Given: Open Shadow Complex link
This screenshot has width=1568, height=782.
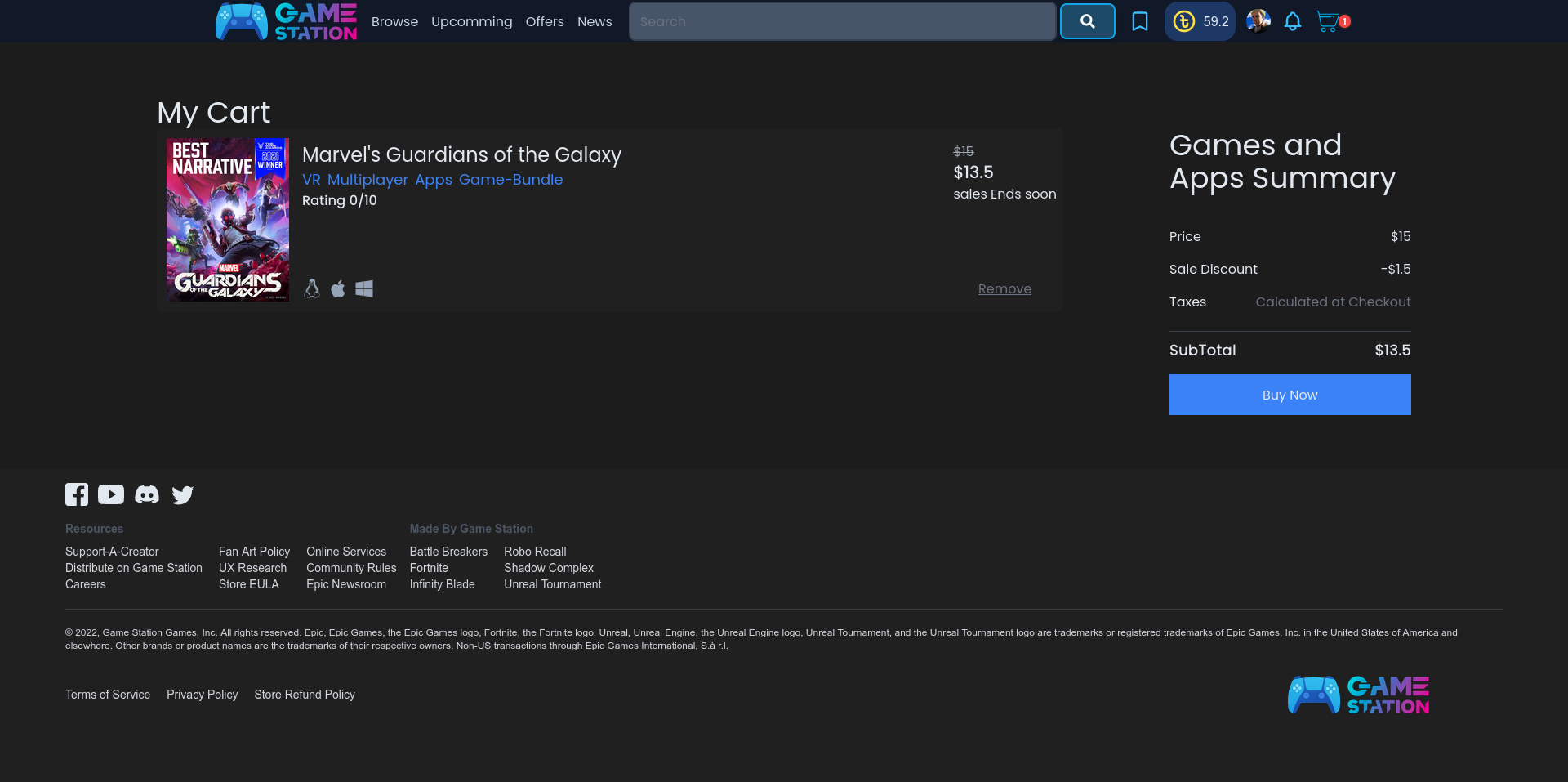Looking at the screenshot, I should 549,568.
